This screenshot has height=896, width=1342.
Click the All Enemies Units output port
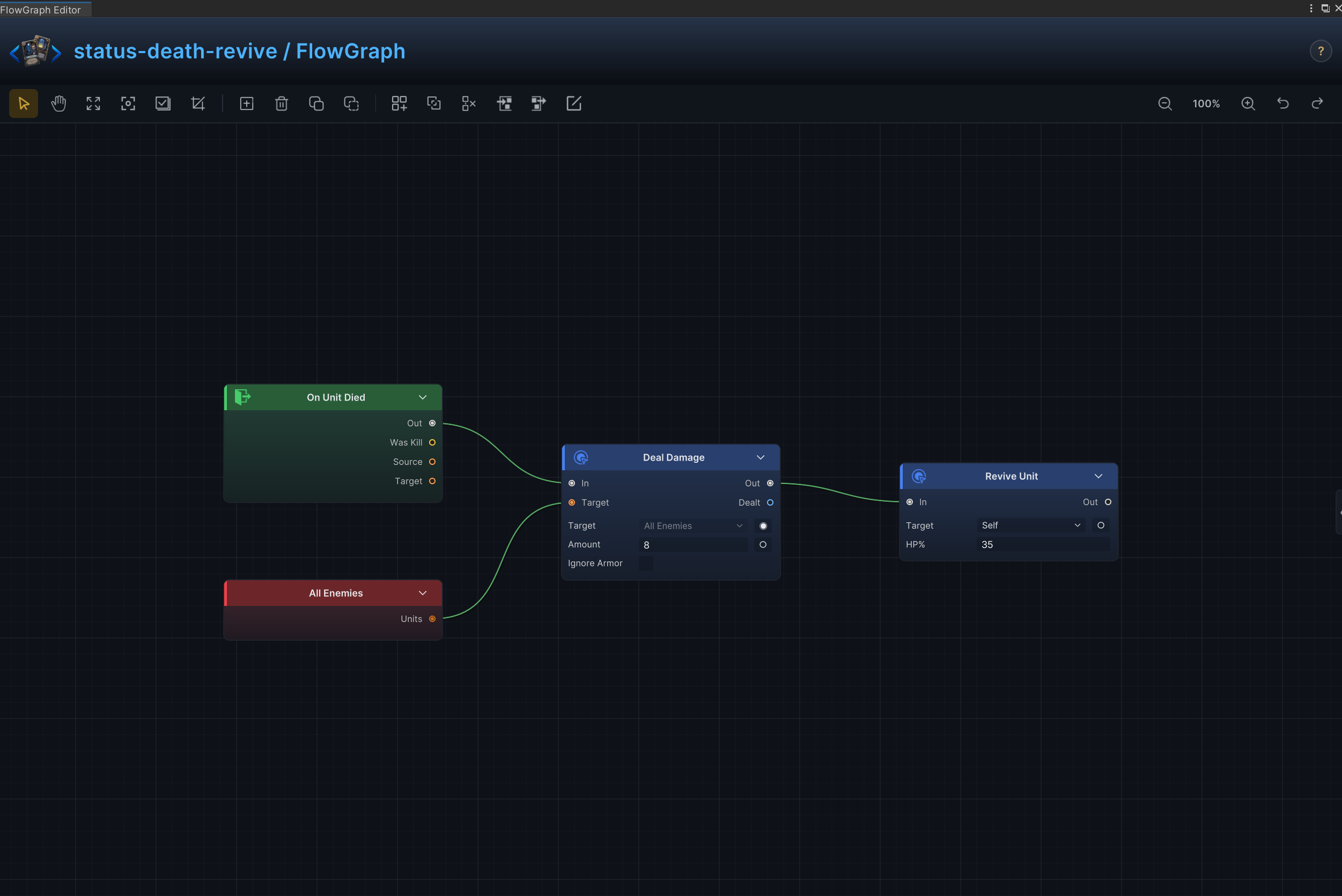click(x=432, y=619)
